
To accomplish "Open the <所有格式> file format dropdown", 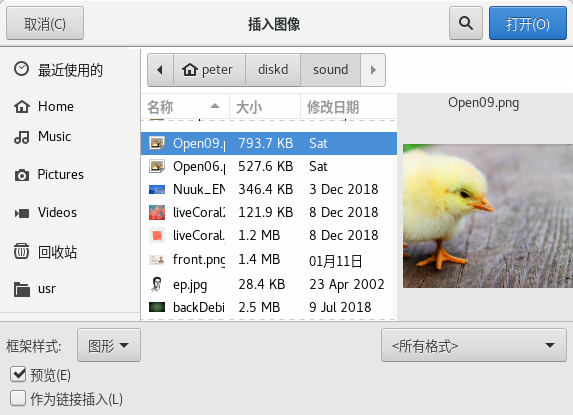I will tap(474, 345).
